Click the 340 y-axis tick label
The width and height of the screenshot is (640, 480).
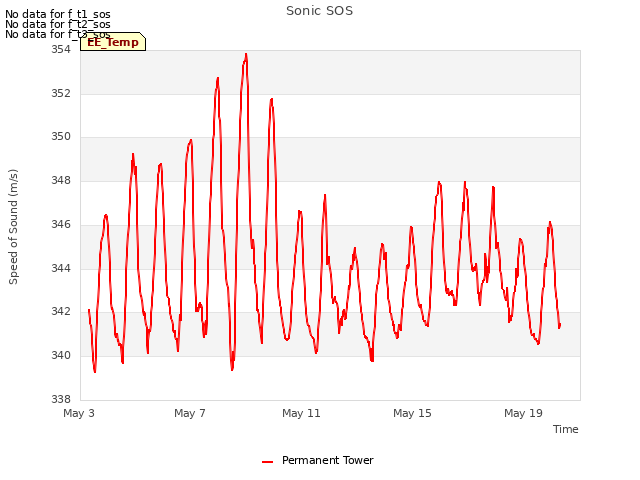[x=61, y=355]
